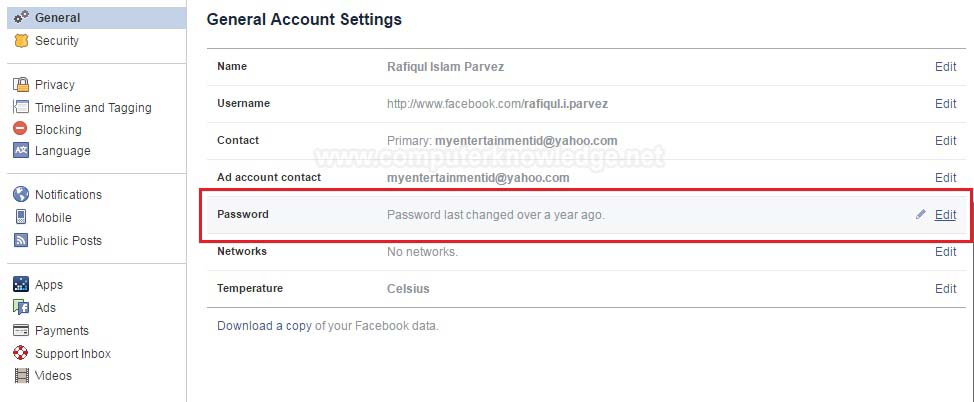Edit the Name row

click(945, 66)
